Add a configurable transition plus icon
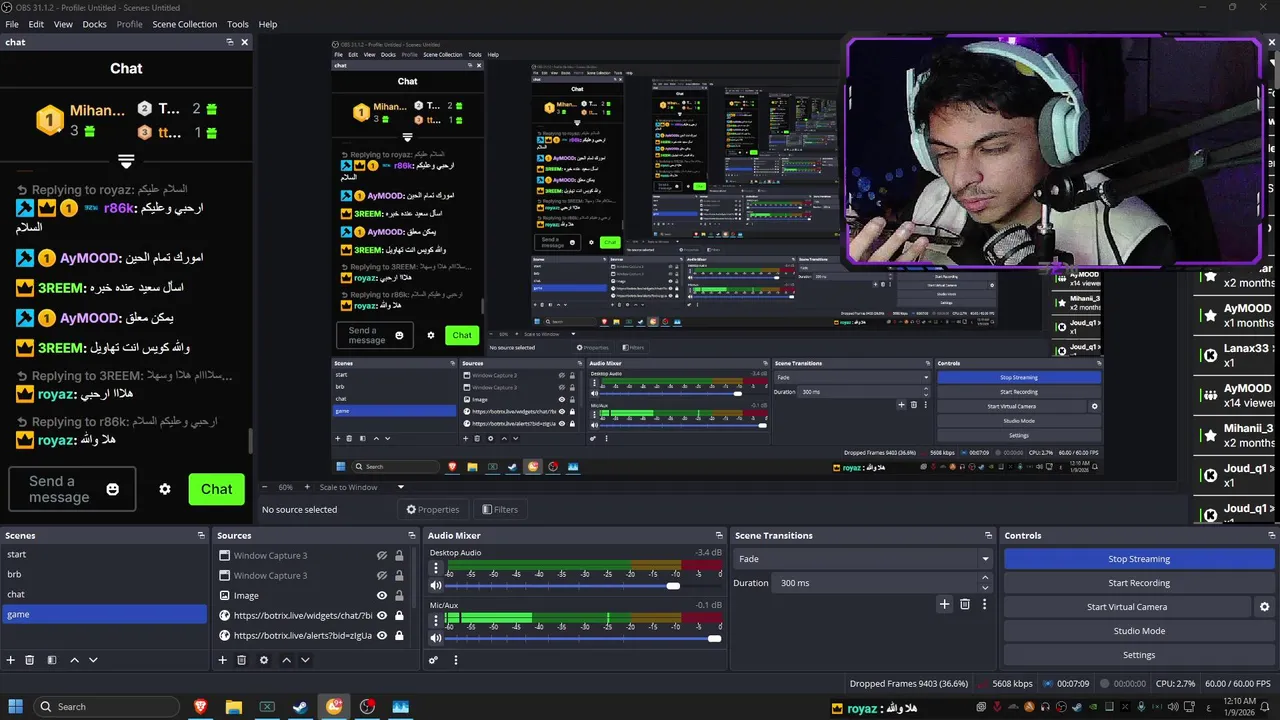This screenshot has height=720, width=1280. [x=944, y=604]
